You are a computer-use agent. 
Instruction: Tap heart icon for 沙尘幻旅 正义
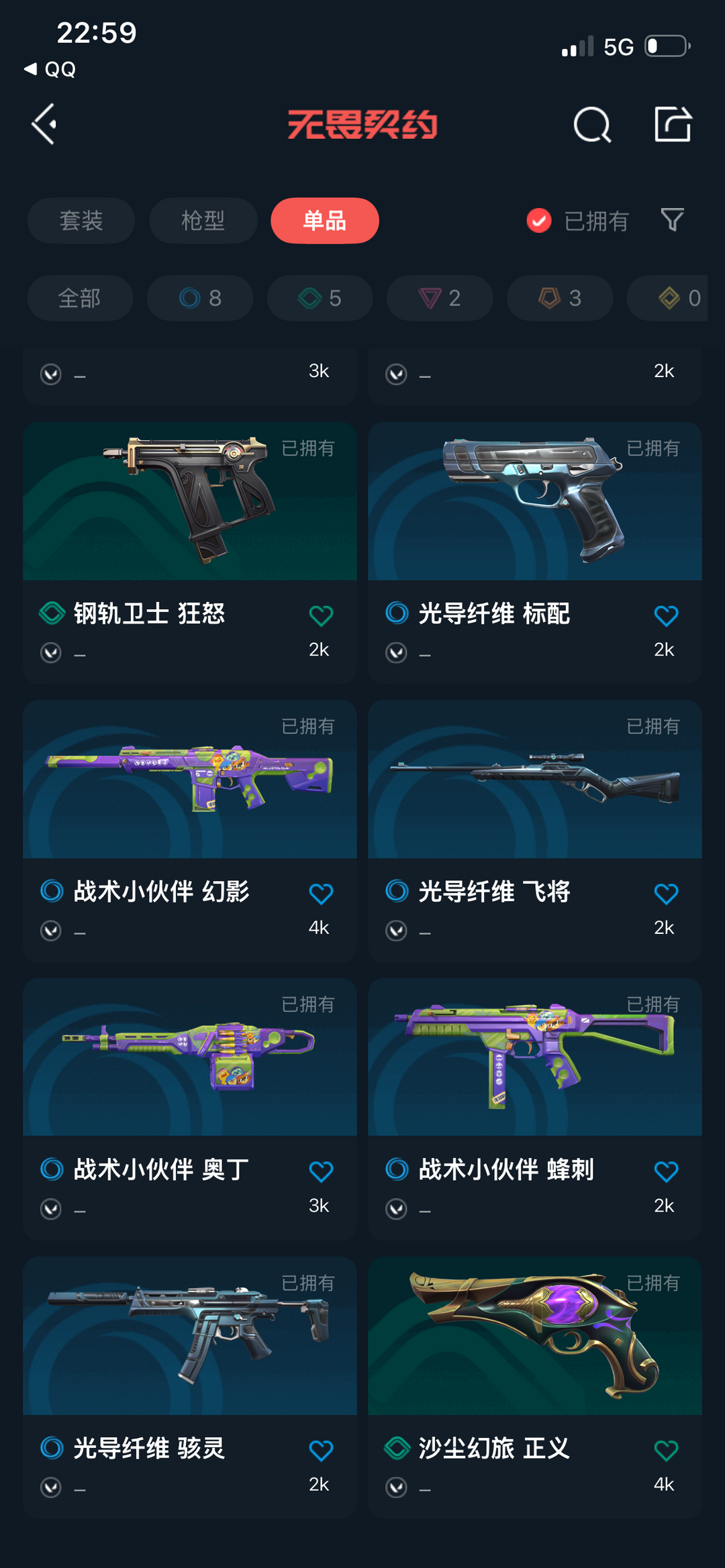[x=666, y=1450]
